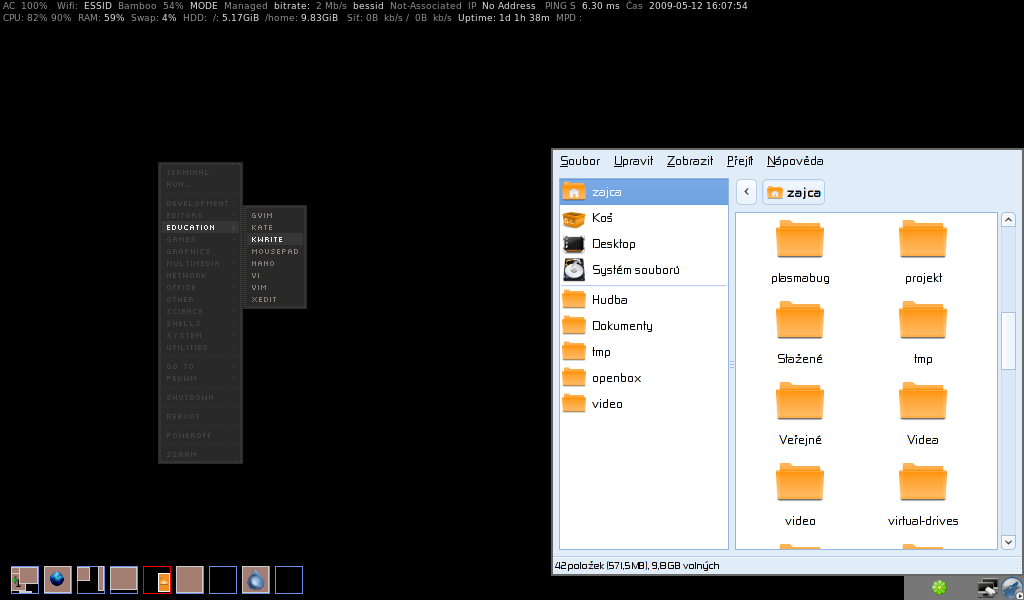Launch Kate from the submenu
Viewport: 1024px width, 600px height.
pos(275,227)
